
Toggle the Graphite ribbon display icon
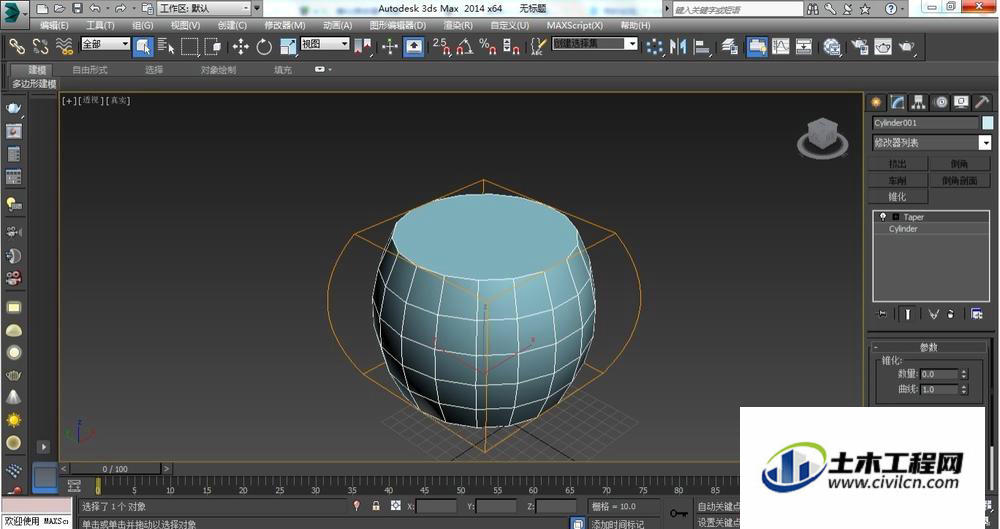coord(757,47)
